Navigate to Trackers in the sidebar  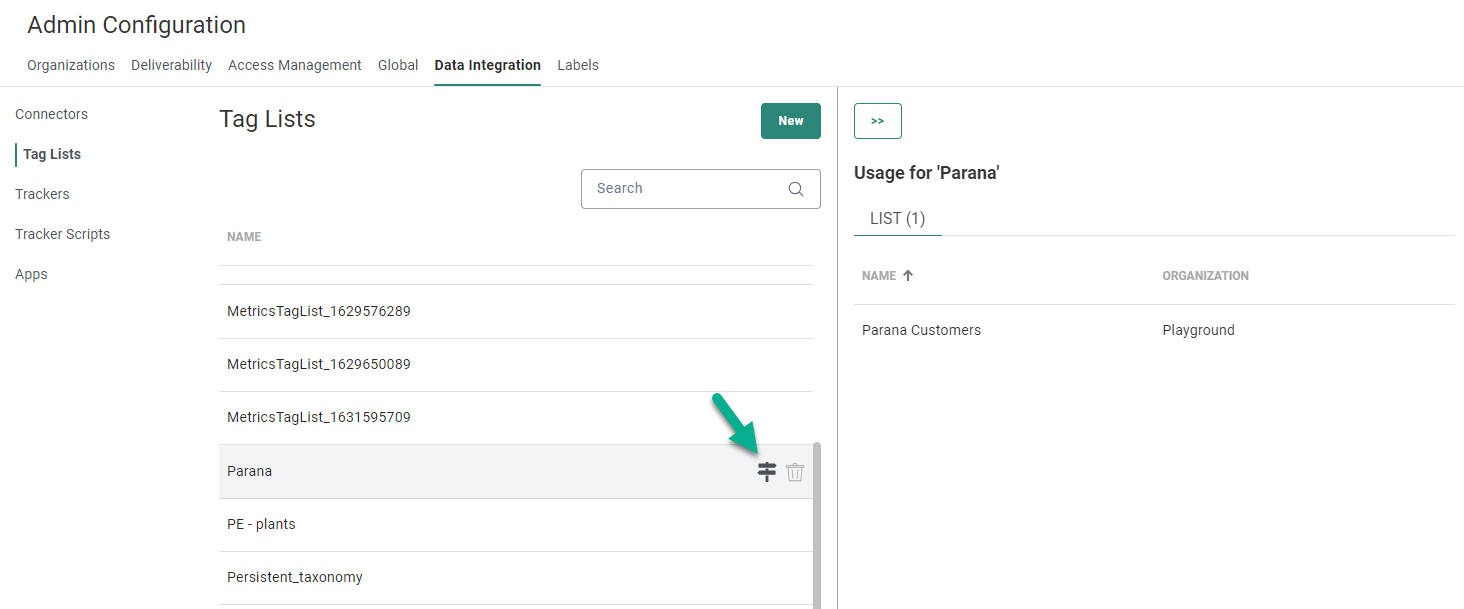tap(42, 194)
